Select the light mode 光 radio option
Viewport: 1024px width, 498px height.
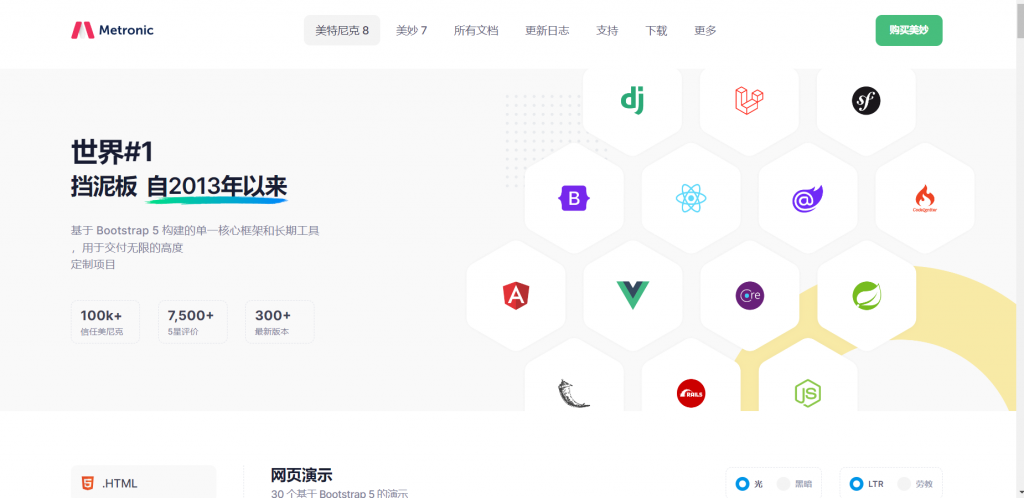point(742,484)
